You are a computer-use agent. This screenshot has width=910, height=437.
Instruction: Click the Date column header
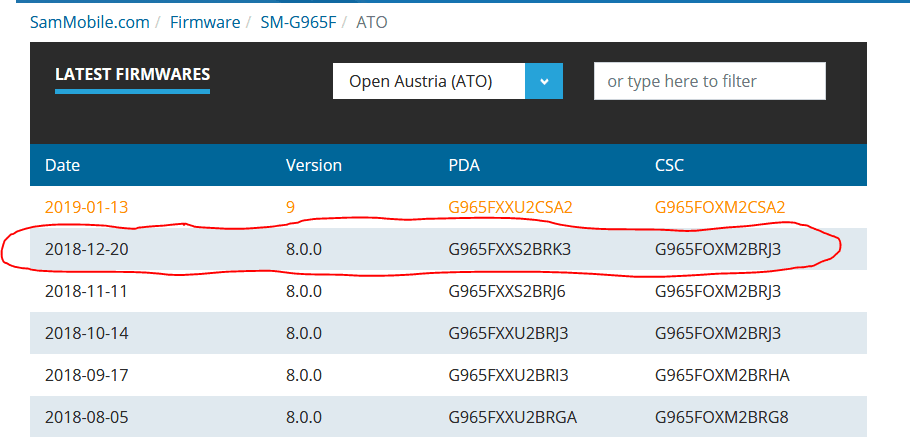63,165
